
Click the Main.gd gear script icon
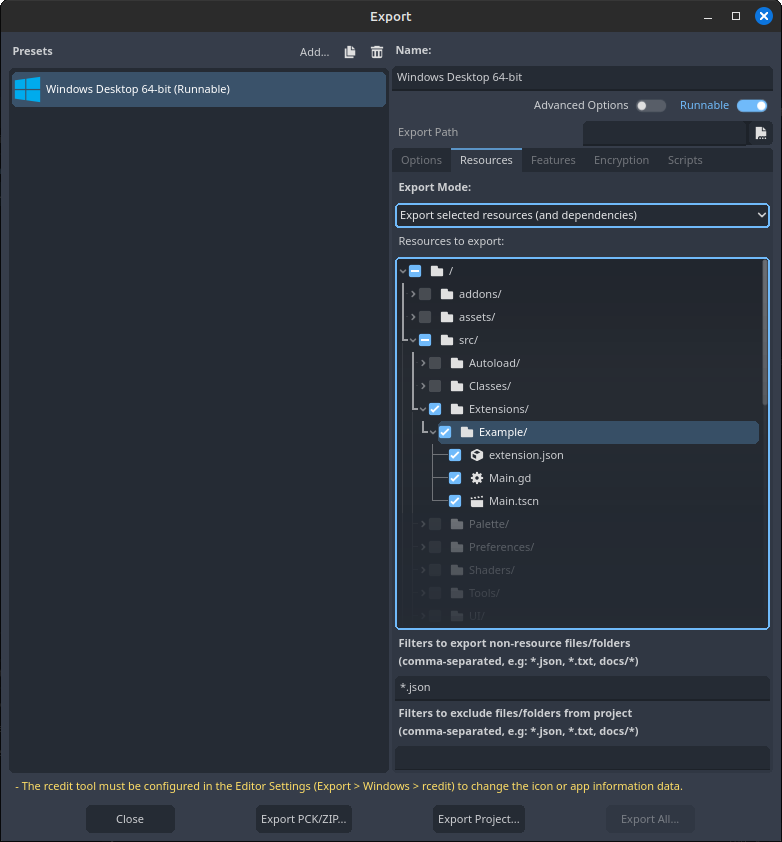point(477,478)
